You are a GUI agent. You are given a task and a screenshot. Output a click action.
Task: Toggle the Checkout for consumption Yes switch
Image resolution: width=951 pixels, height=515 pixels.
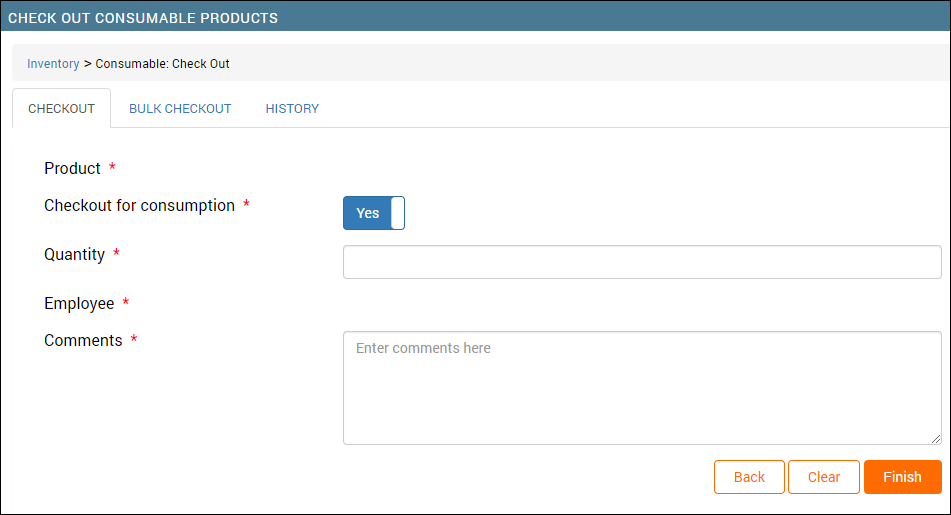[x=374, y=213]
